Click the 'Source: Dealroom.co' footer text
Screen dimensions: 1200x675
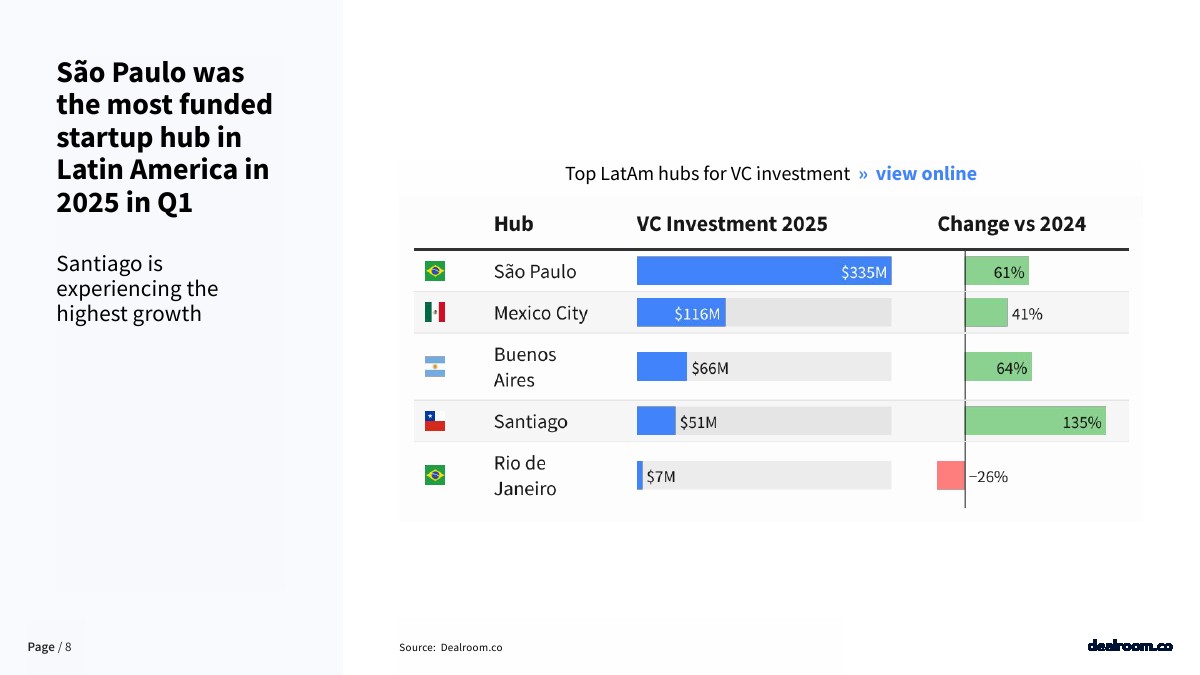(x=451, y=647)
